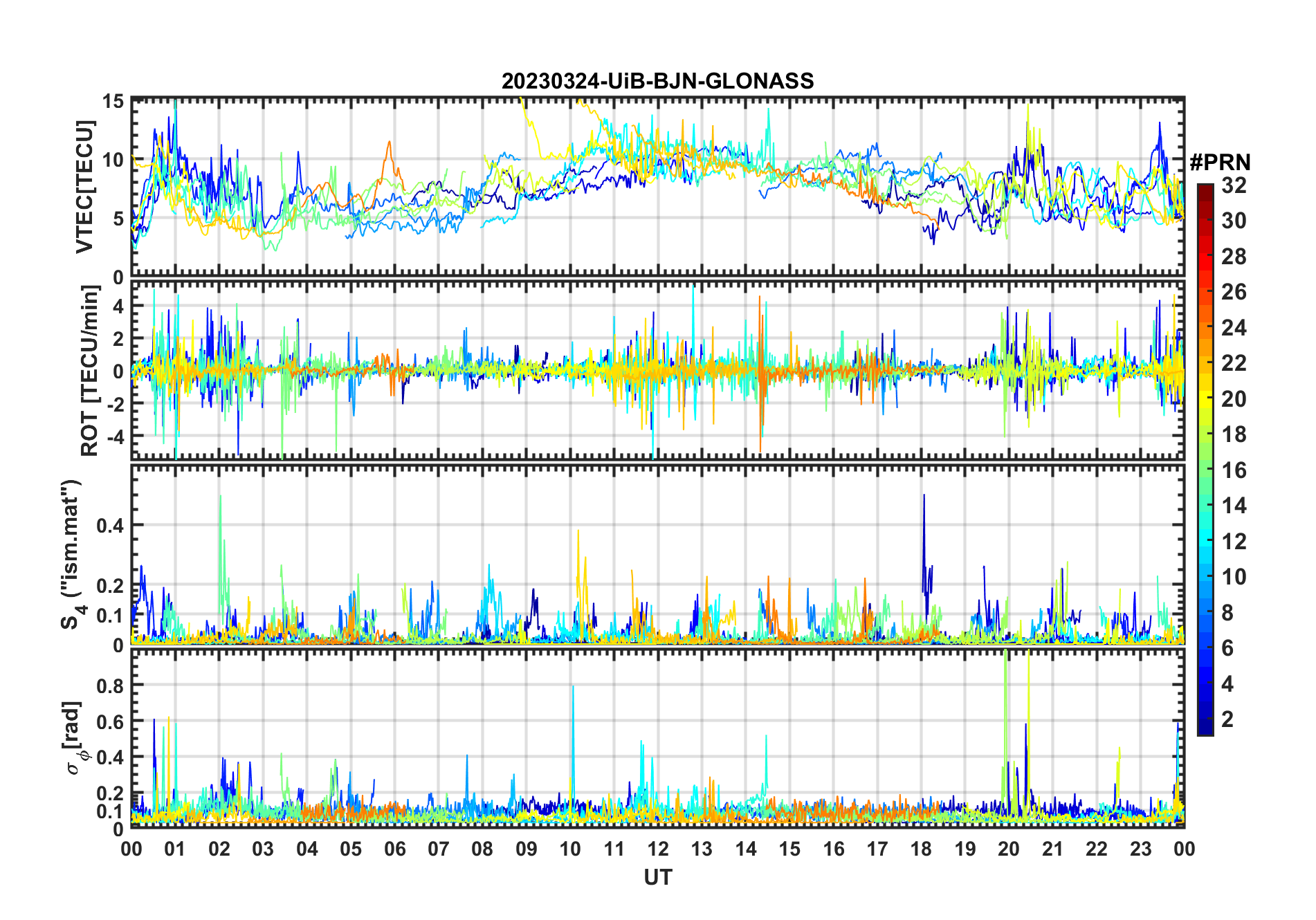Click colorbar PRN tick label 30

pyautogui.click(x=1234, y=221)
